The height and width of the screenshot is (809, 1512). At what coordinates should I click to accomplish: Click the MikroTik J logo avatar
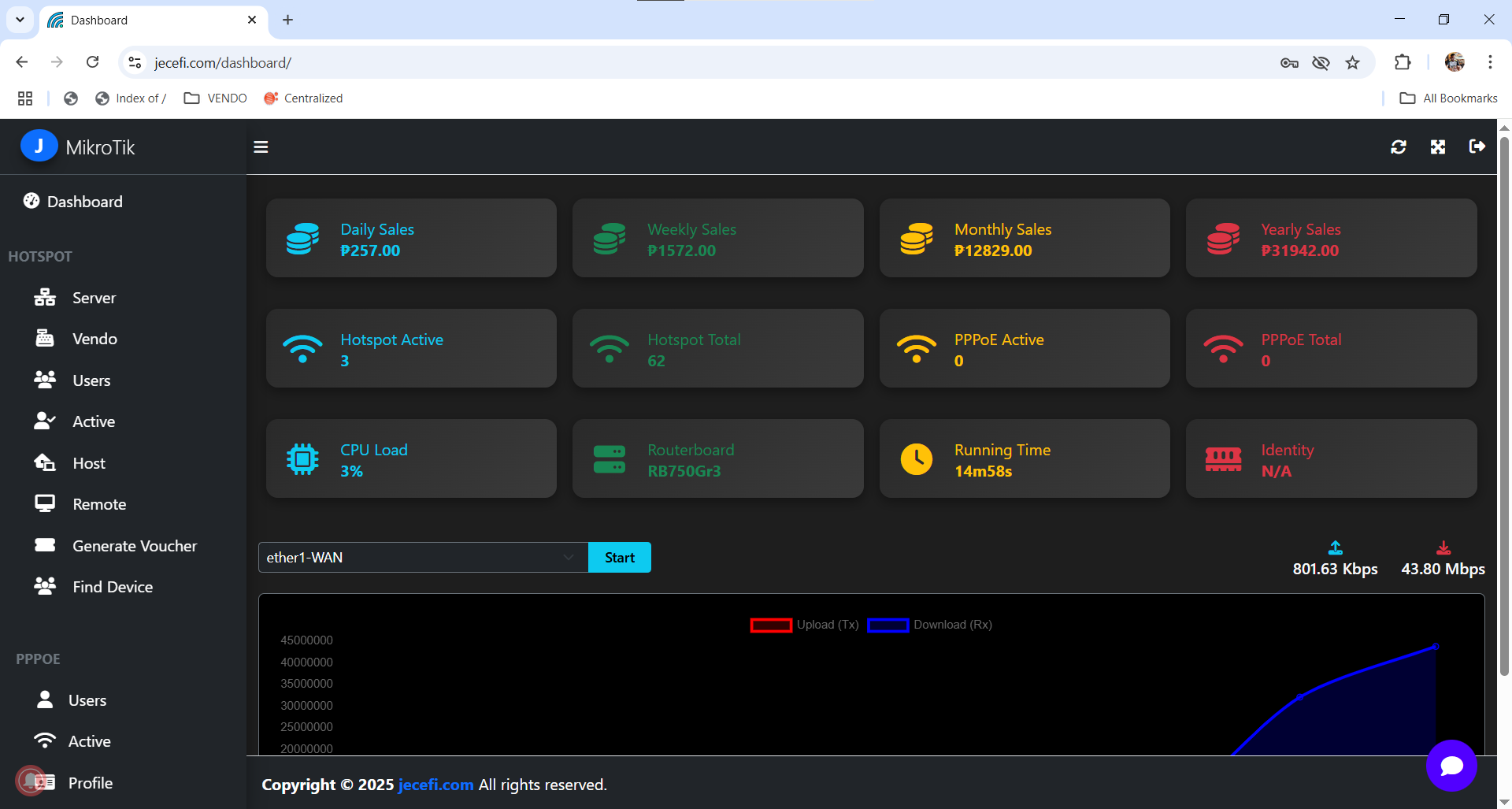(x=39, y=147)
